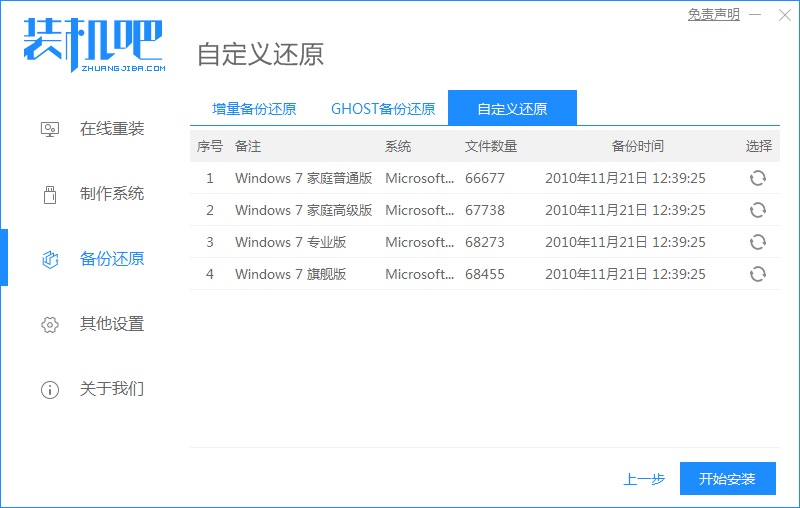Open 制作系统 in sidebar
Image resolution: width=800 pixels, height=508 pixels.
click(112, 194)
